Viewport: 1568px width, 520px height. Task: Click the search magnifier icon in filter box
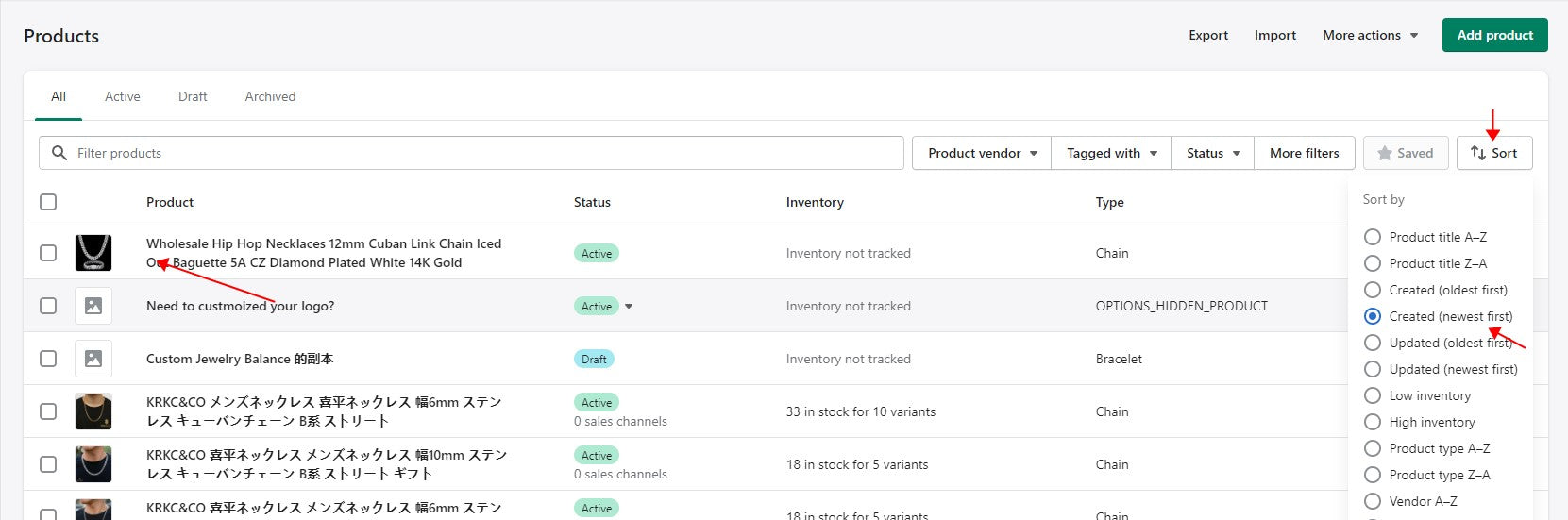(59, 153)
